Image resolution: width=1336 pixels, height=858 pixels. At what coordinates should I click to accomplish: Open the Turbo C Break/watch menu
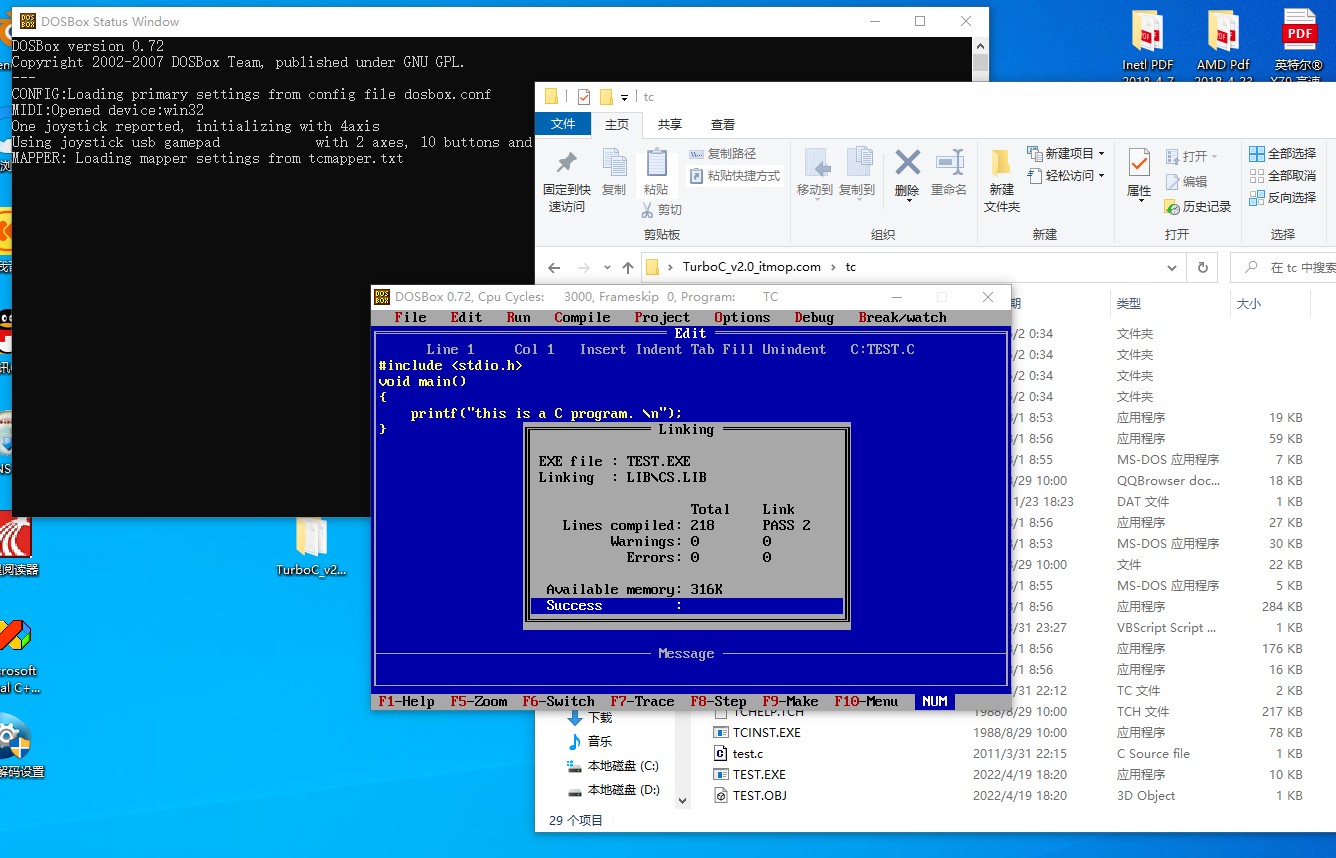point(902,318)
